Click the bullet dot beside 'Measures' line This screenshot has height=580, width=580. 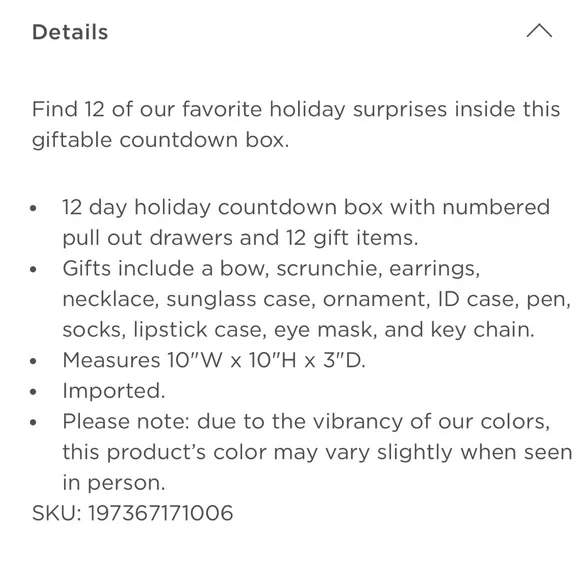(33, 361)
